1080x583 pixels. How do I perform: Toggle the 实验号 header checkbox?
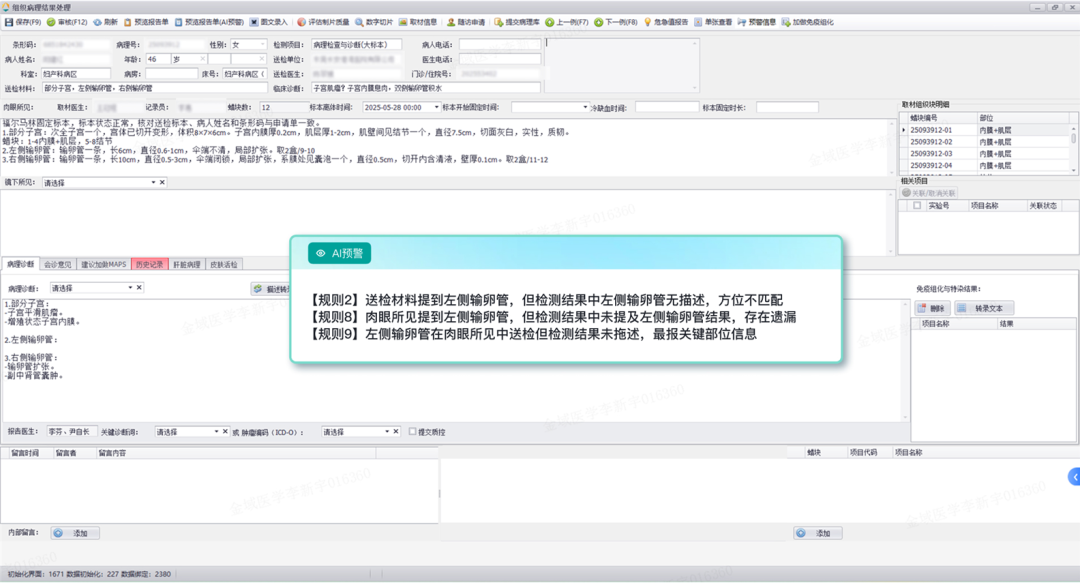pos(917,205)
